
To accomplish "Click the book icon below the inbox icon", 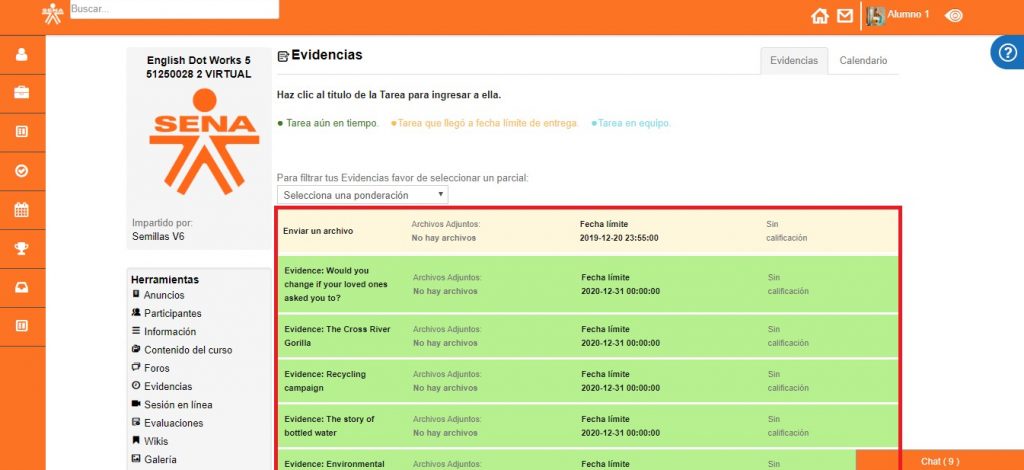I will tap(22, 326).
